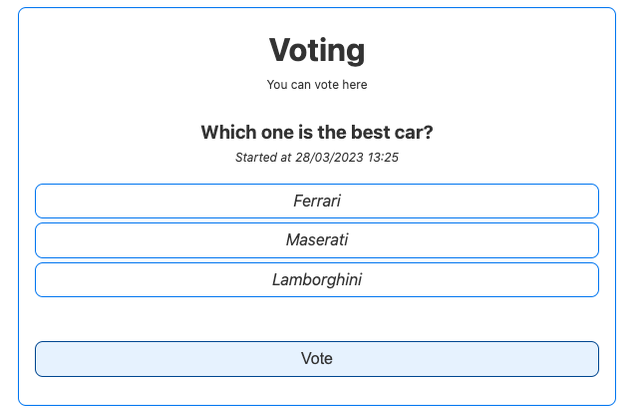640x419 pixels.
Task: Toggle the Lamborghini answer box
Action: [317, 280]
